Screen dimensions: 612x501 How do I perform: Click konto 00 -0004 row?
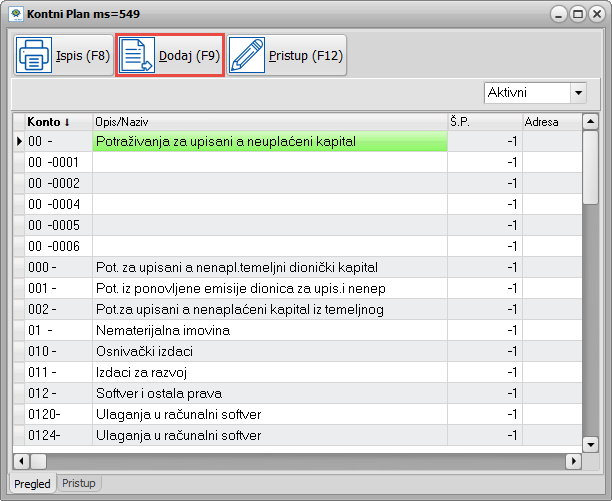pos(53,204)
